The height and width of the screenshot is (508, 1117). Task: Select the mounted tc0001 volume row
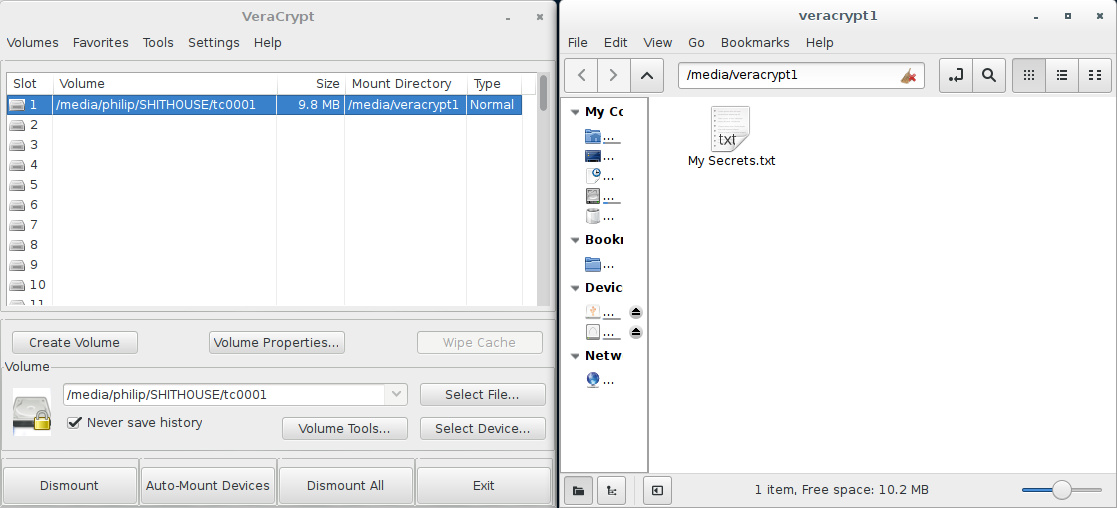point(264,105)
